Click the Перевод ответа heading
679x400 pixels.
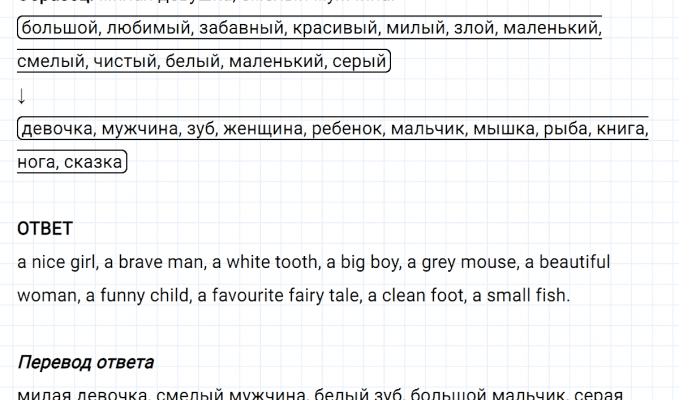(85, 361)
